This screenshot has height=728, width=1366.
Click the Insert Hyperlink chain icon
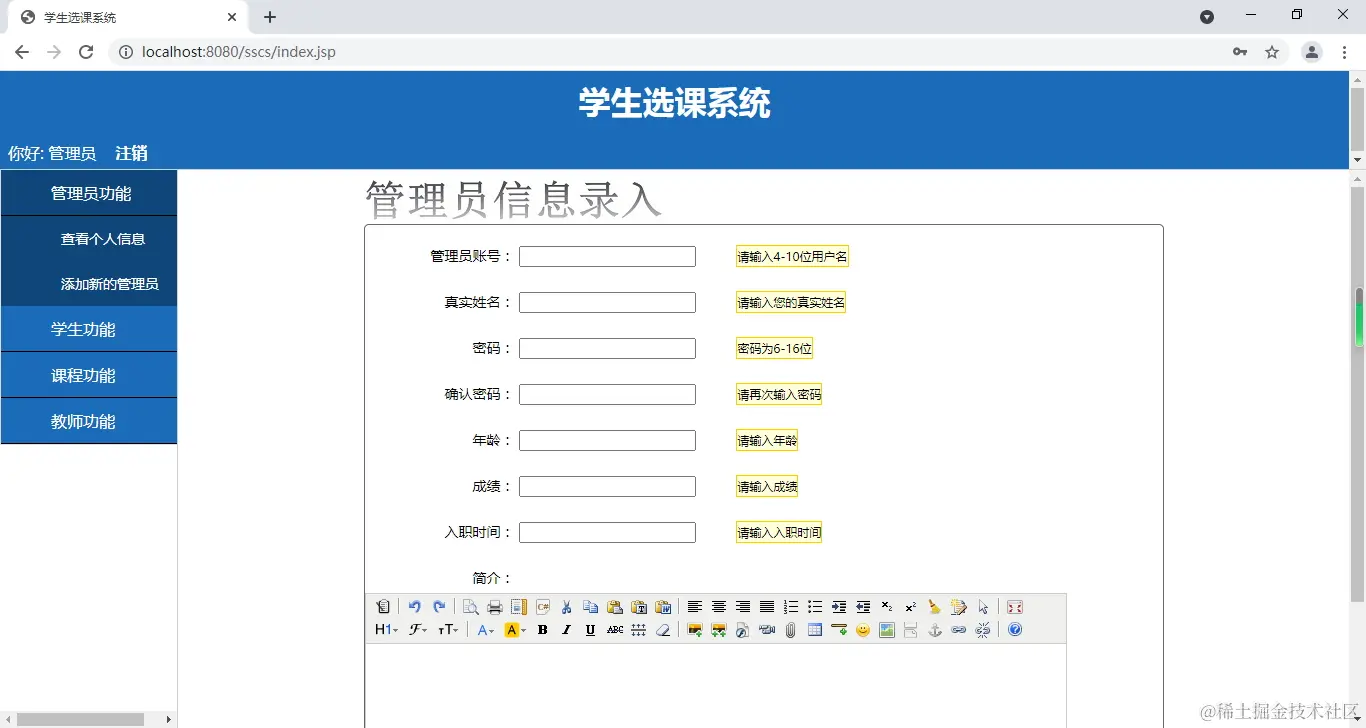(x=958, y=630)
